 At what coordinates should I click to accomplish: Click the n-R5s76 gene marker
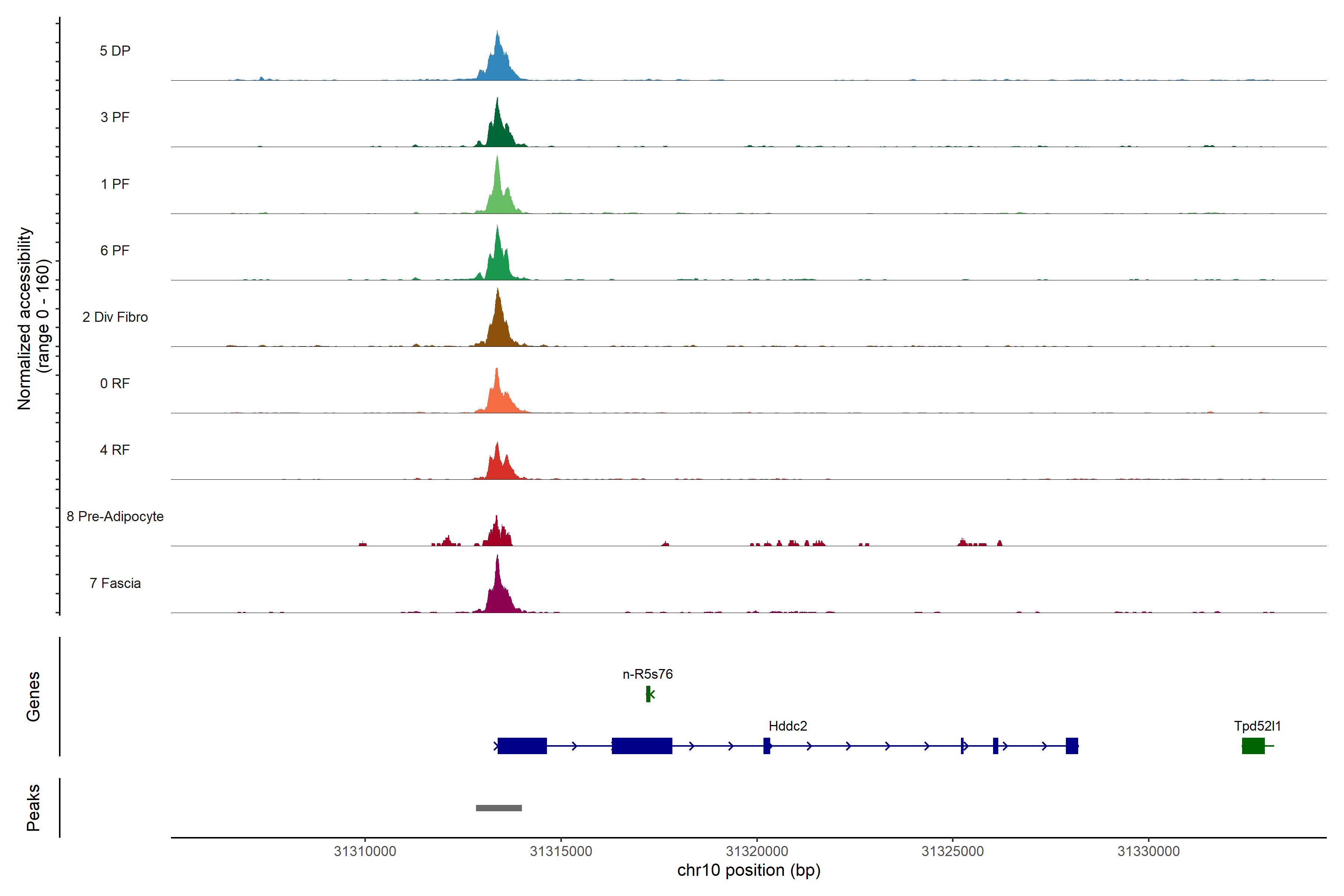pyautogui.click(x=648, y=694)
